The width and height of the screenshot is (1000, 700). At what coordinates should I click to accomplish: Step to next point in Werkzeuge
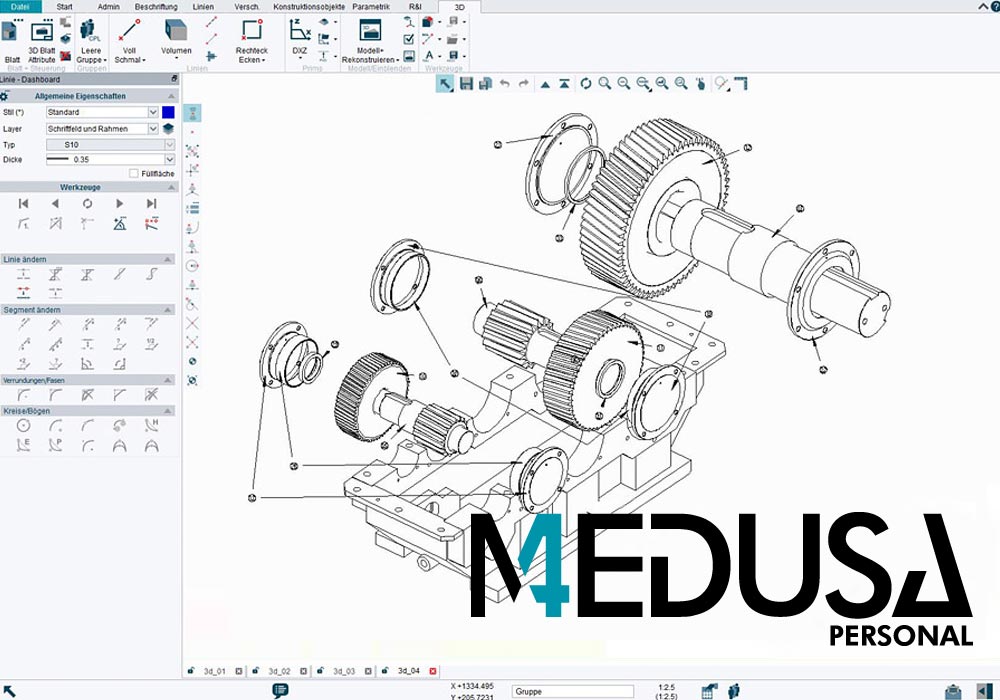pos(119,203)
